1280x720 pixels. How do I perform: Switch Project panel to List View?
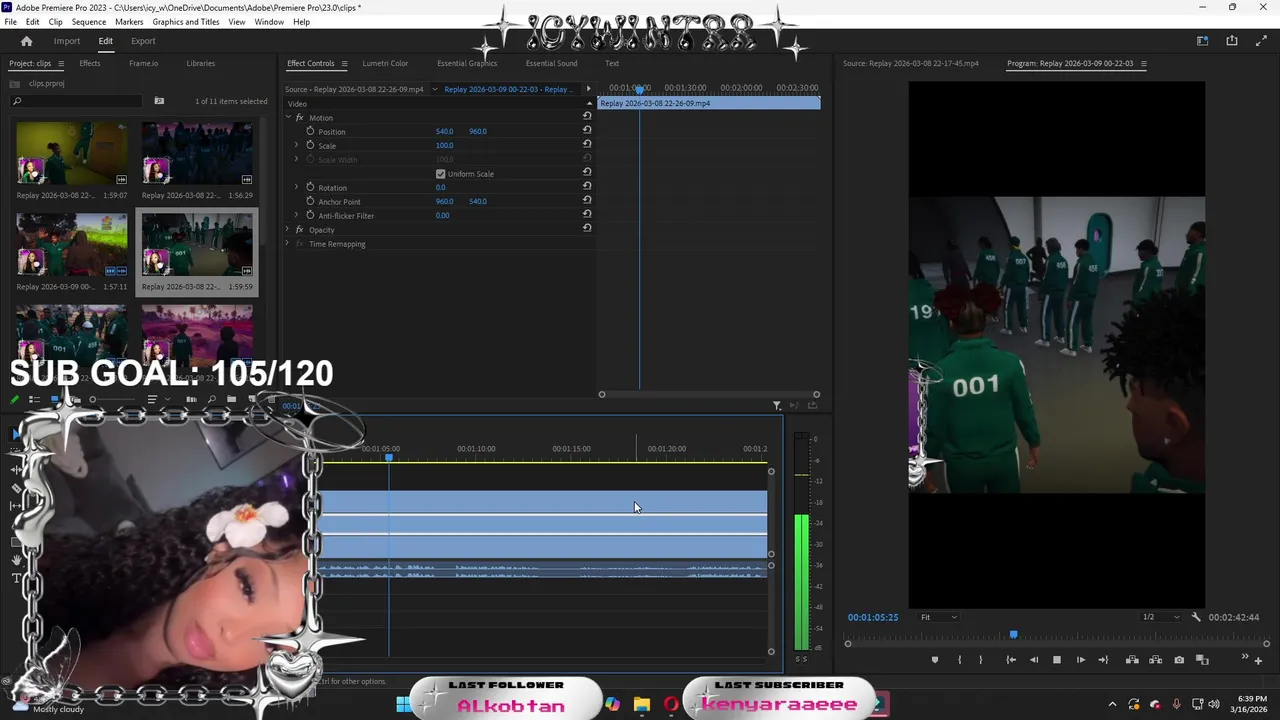tap(34, 399)
